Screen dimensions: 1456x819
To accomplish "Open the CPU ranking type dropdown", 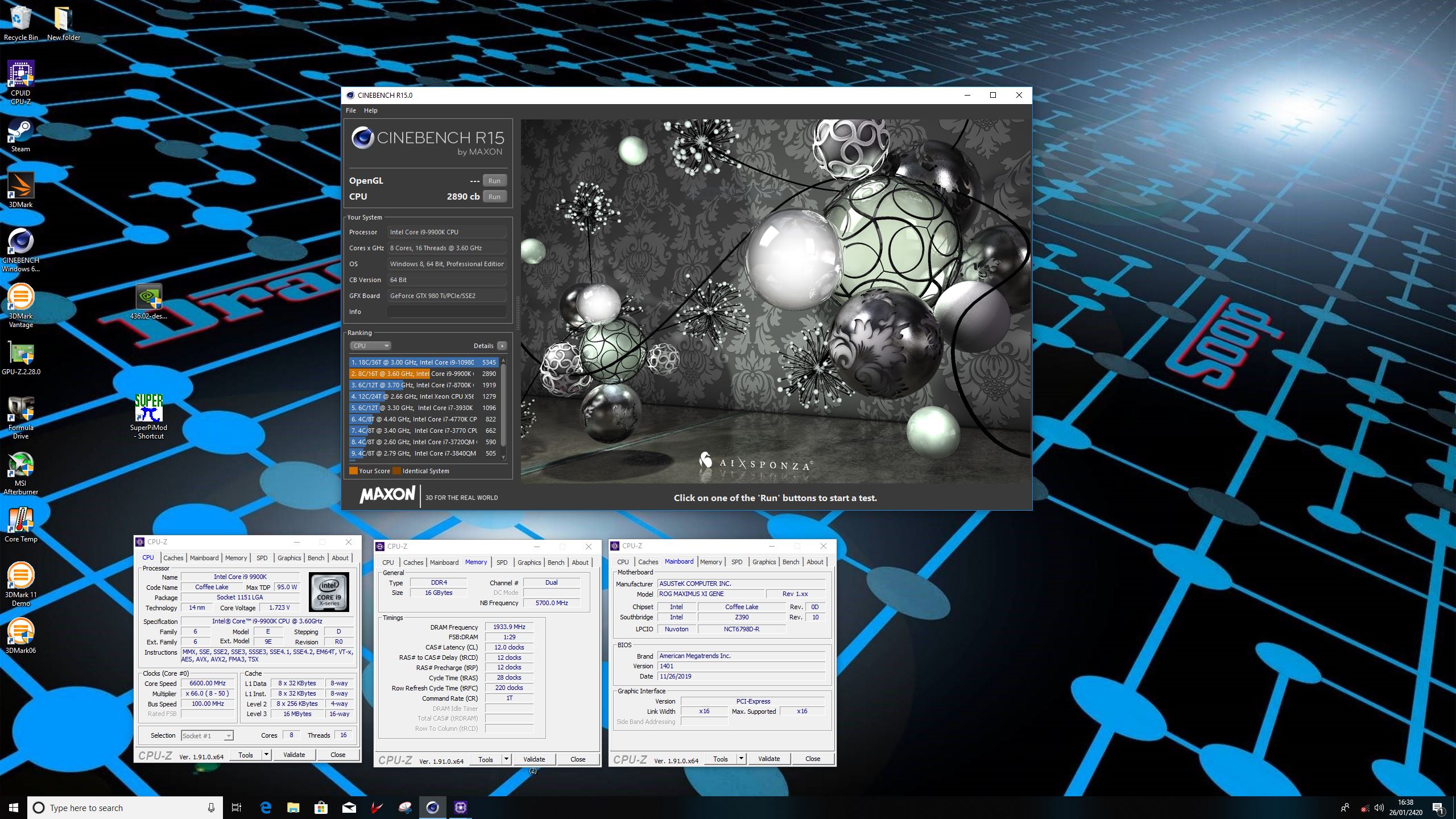I will tap(370, 346).
